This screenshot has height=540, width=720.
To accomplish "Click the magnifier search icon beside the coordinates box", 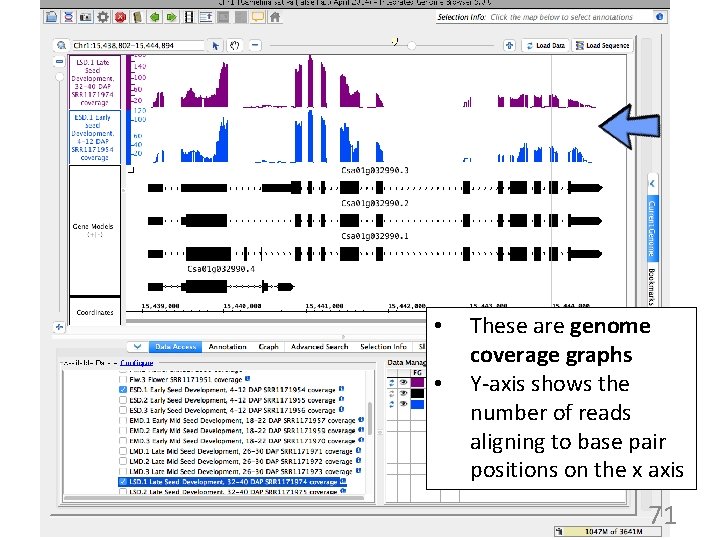I will (x=61, y=45).
